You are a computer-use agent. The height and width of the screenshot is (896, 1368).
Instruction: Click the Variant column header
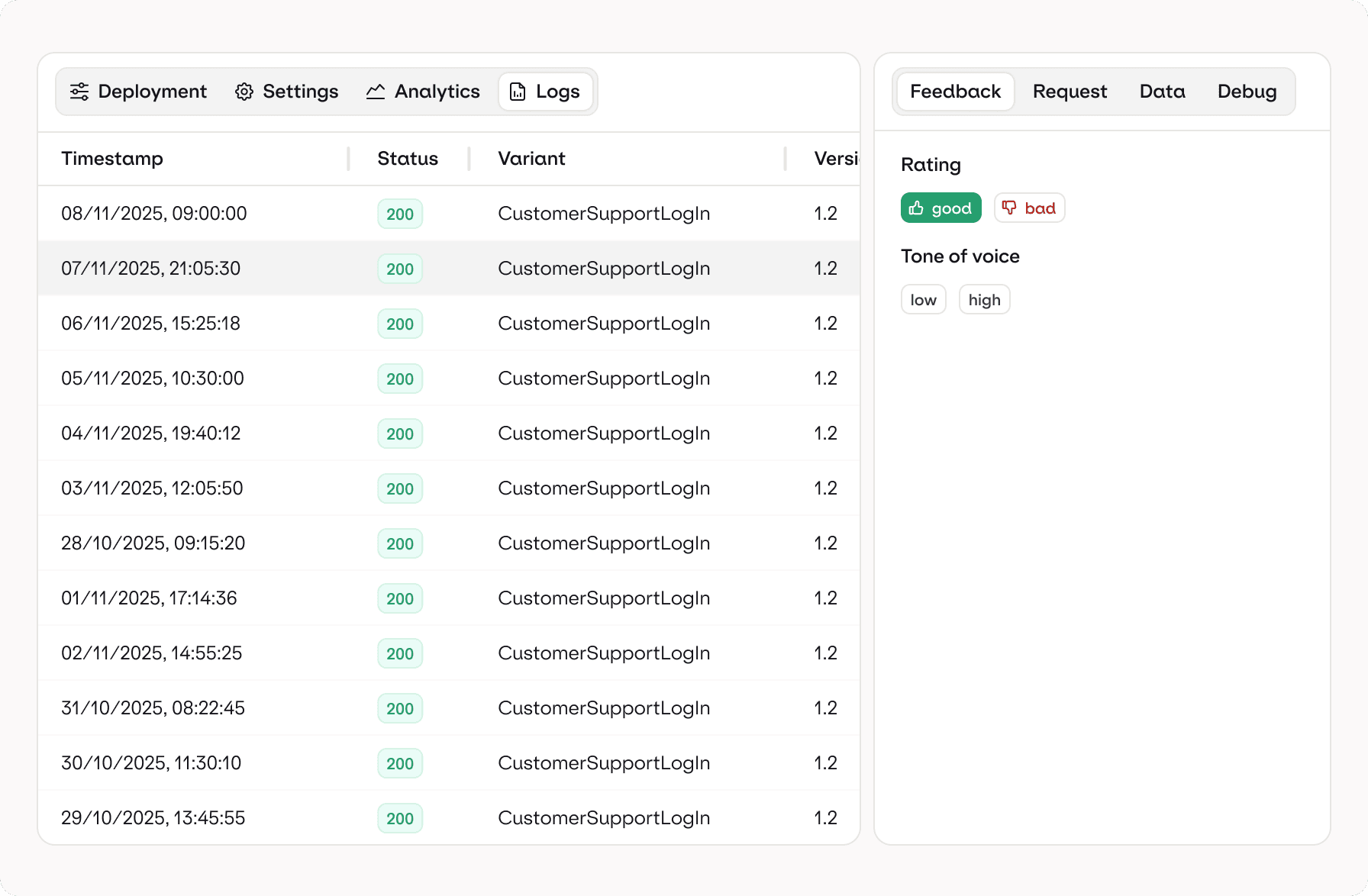(x=531, y=159)
